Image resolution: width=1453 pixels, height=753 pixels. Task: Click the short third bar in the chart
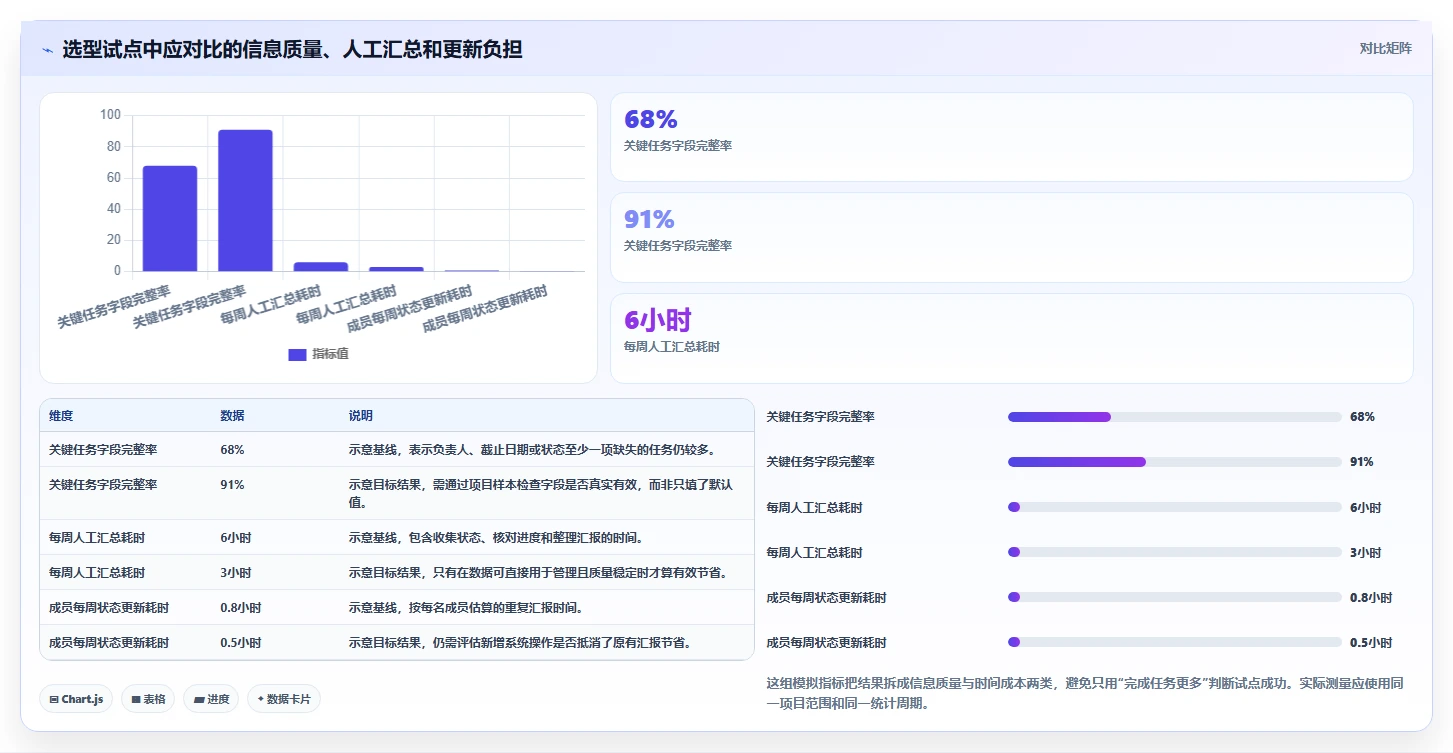pos(321,267)
